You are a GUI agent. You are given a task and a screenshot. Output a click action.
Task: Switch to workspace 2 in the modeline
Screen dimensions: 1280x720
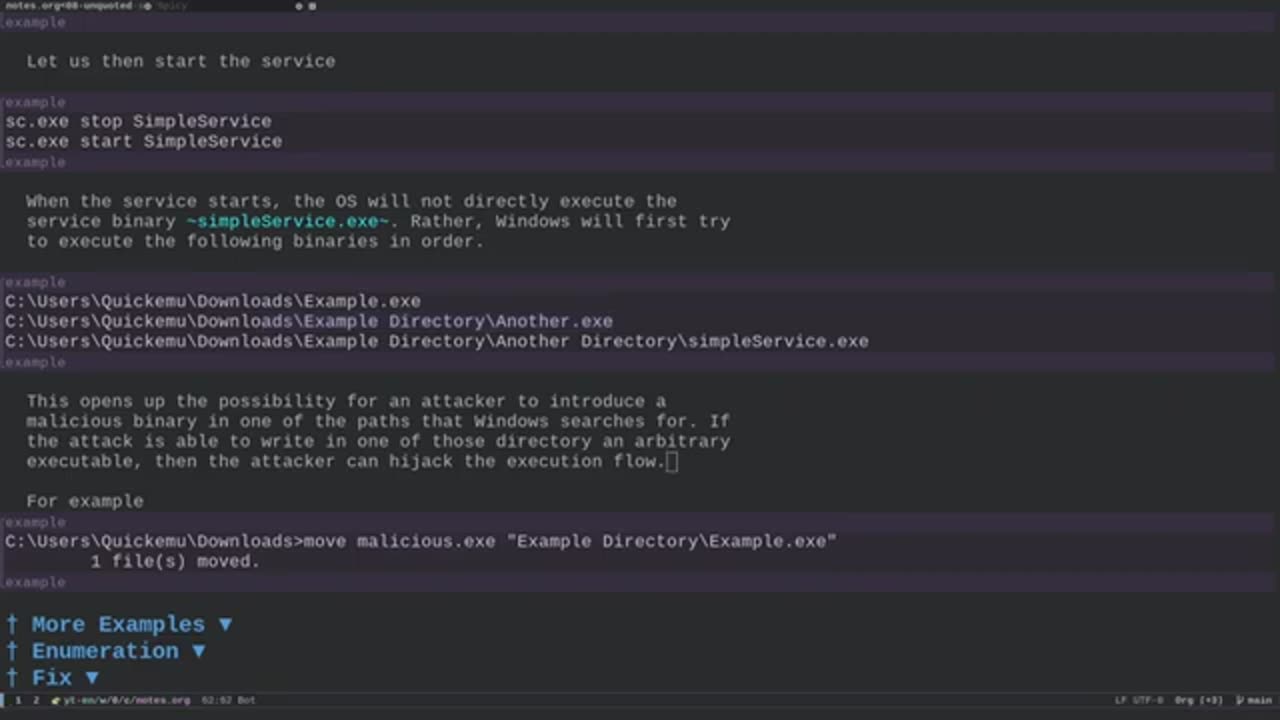pyautogui.click(x=36, y=700)
